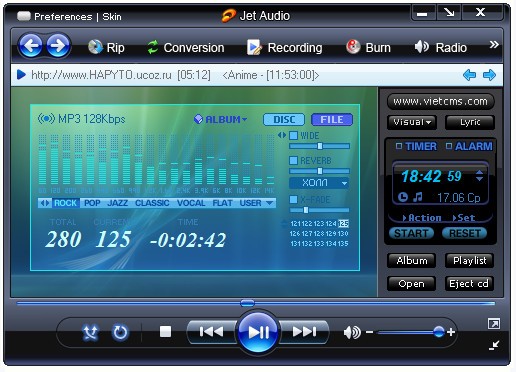Show more toolbar items with double chevron

click(x=494, y=45)
